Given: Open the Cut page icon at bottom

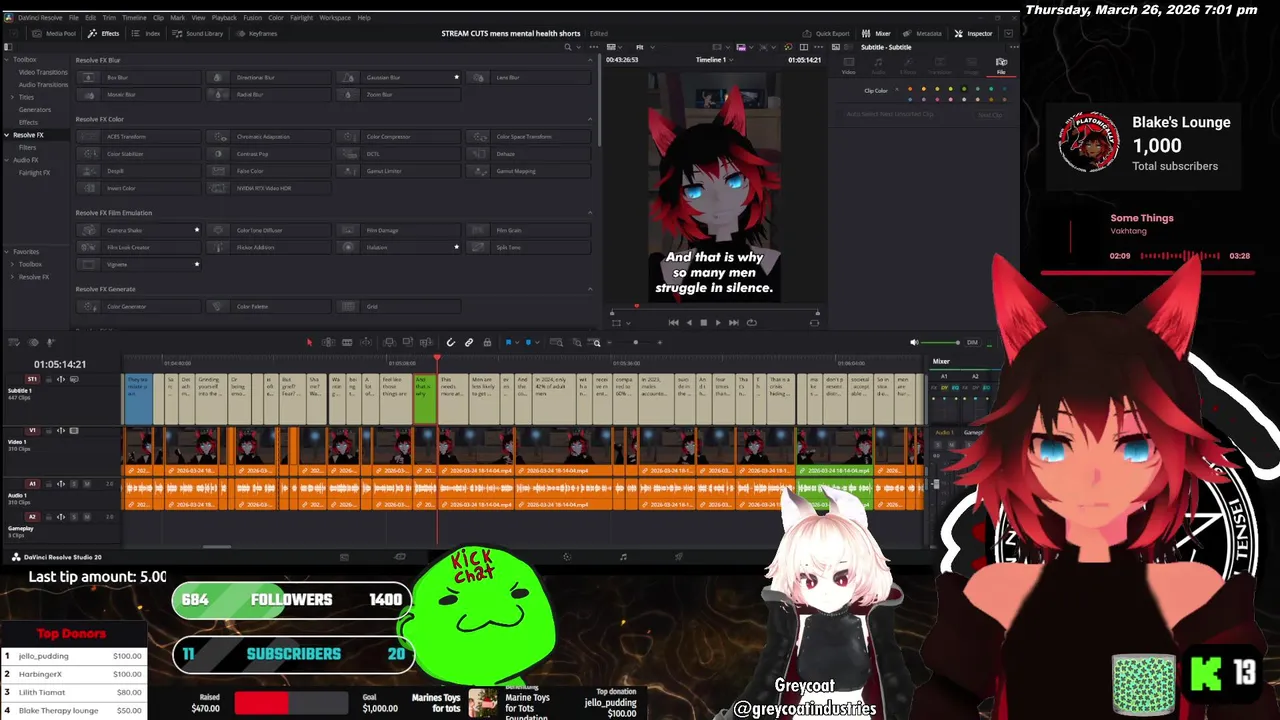Looking at the screenshot, I should click(400, 557).
